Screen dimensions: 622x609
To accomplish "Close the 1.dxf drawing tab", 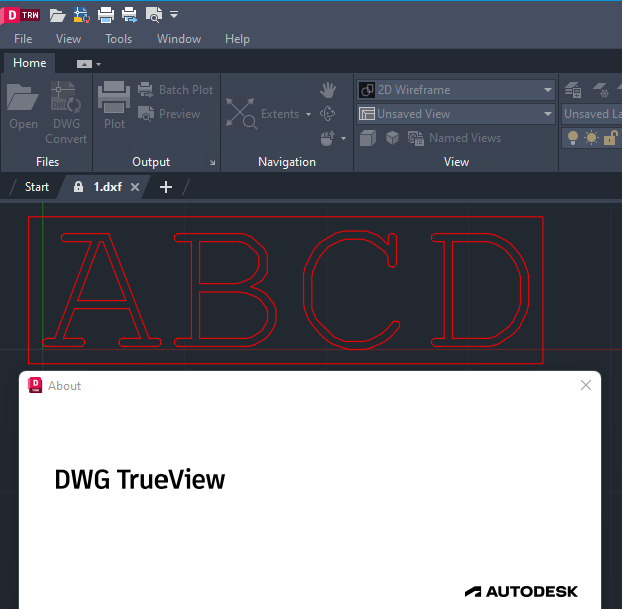I will coord(135,187).
